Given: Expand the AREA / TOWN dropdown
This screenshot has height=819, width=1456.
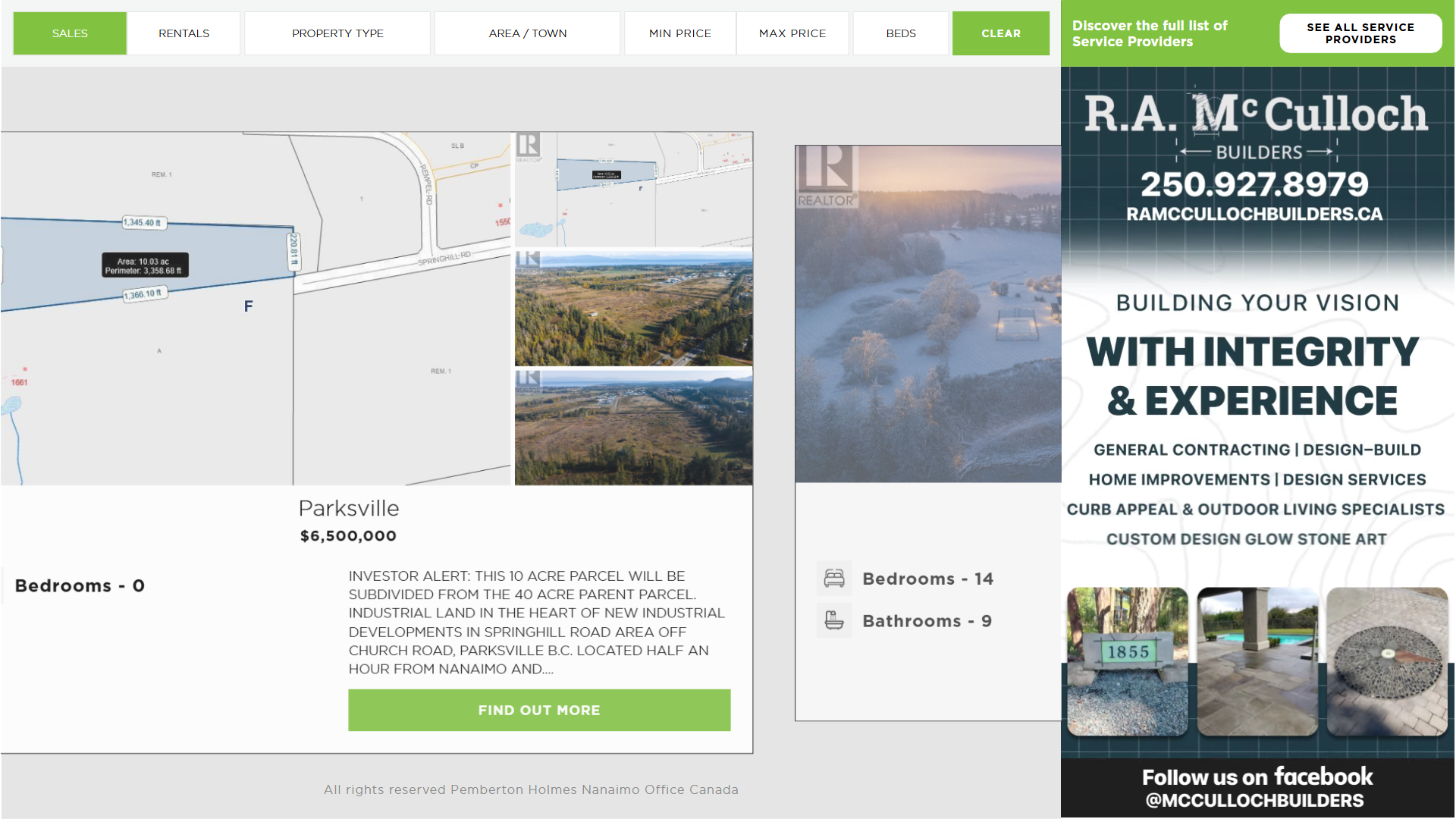Looking at the screenshot, I should click(528, 33).
